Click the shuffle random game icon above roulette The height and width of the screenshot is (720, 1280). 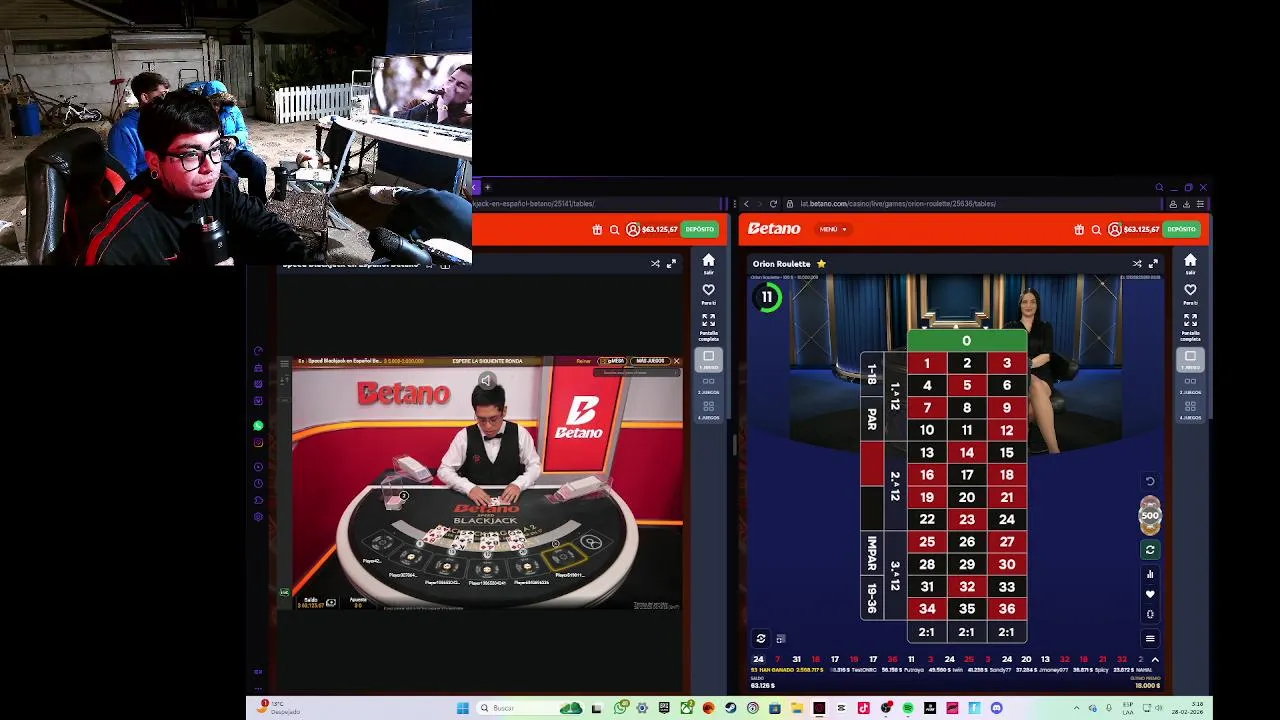point(1137,264)
